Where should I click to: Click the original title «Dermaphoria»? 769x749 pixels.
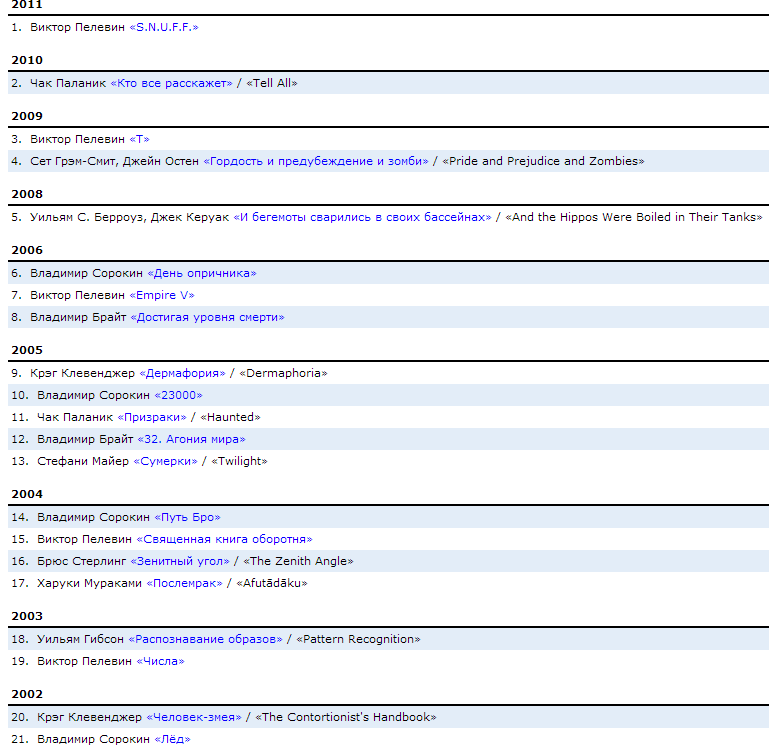coord(283,373)
